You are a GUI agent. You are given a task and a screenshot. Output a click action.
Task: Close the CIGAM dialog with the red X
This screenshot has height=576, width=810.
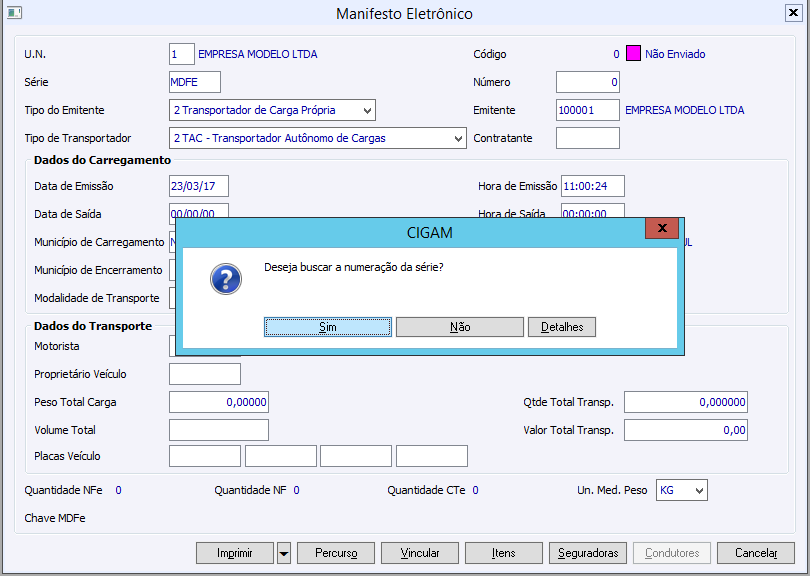point(662,228)
